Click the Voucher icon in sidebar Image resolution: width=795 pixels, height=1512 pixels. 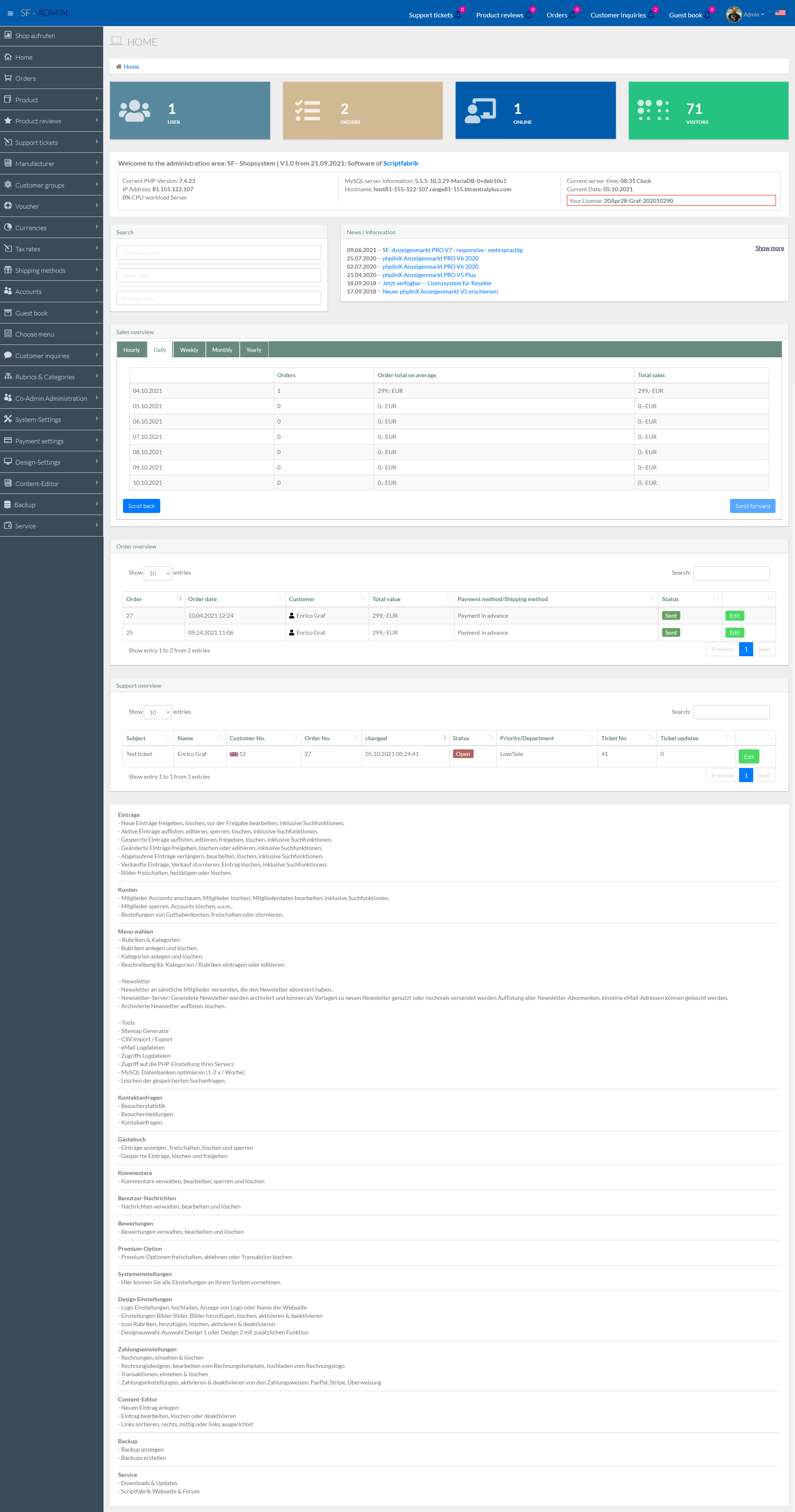click(x=8, y=206)
